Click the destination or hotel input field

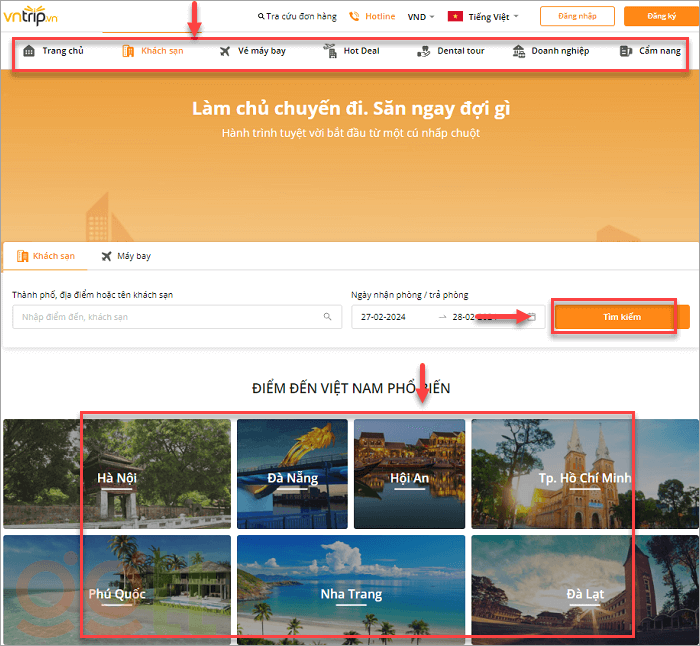click(x=170, y=317)
